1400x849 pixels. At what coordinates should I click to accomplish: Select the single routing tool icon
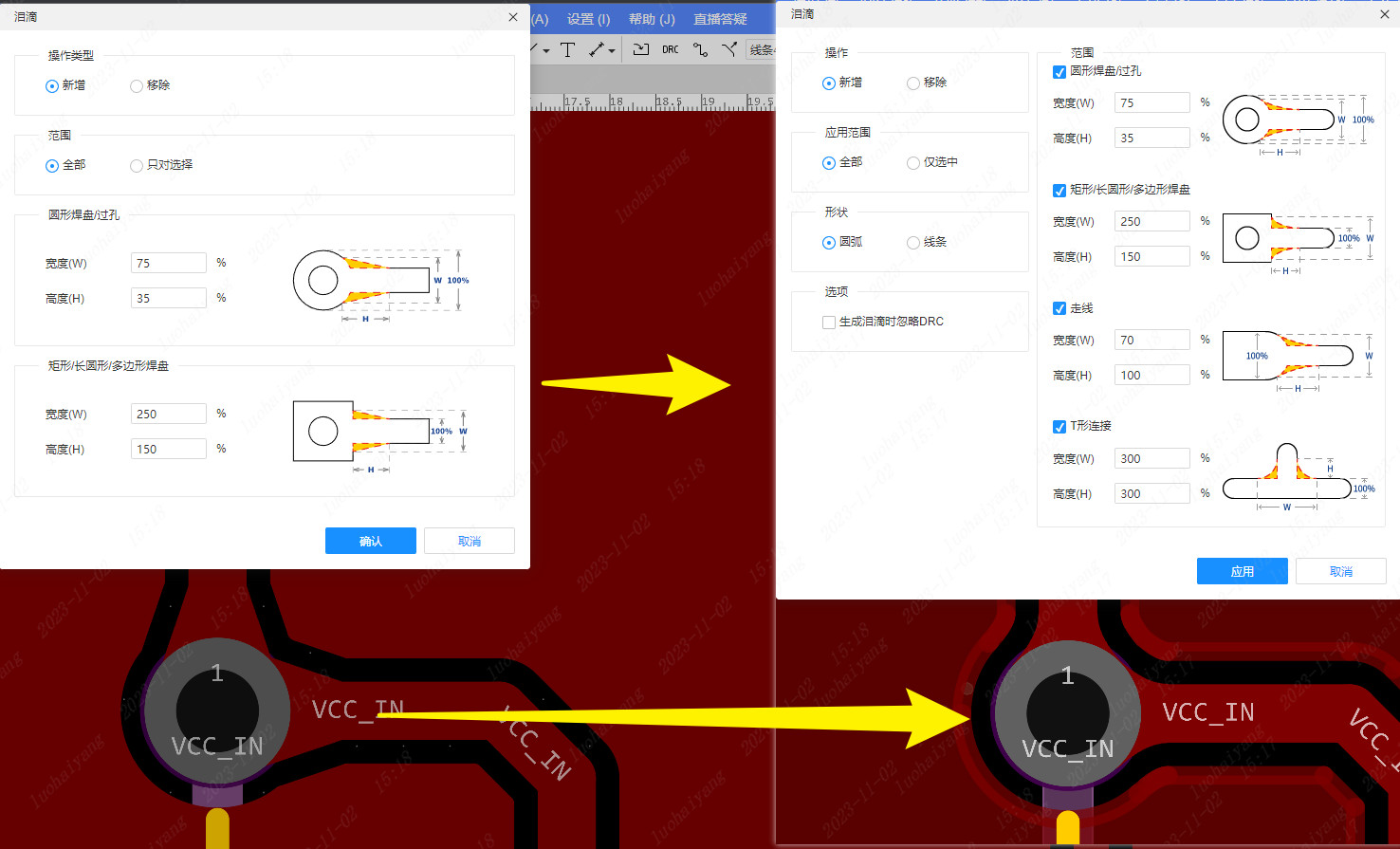[700, 49]
